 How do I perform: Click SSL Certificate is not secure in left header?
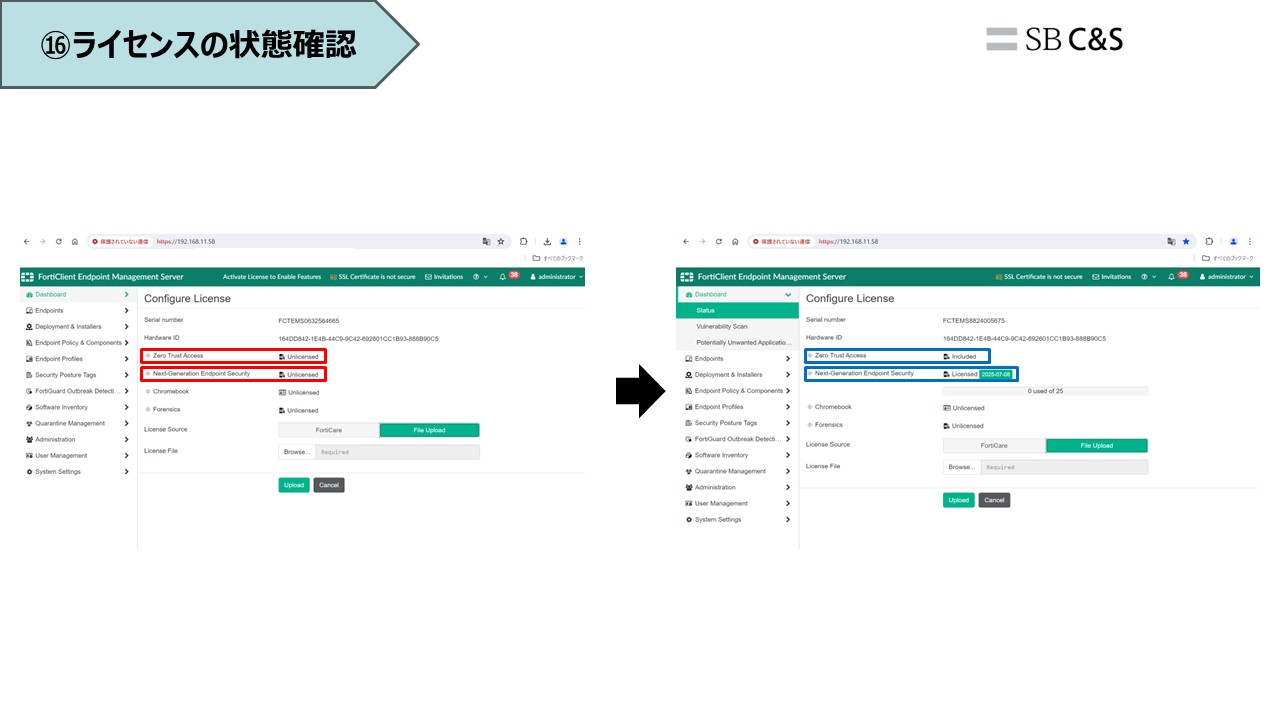pos(373,277)
